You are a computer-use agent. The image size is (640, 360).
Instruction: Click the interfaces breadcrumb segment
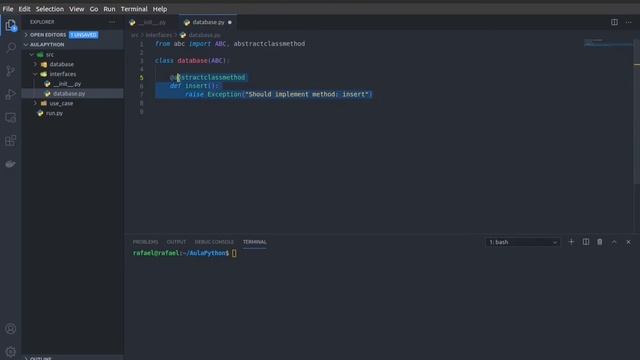coord(159,36)
